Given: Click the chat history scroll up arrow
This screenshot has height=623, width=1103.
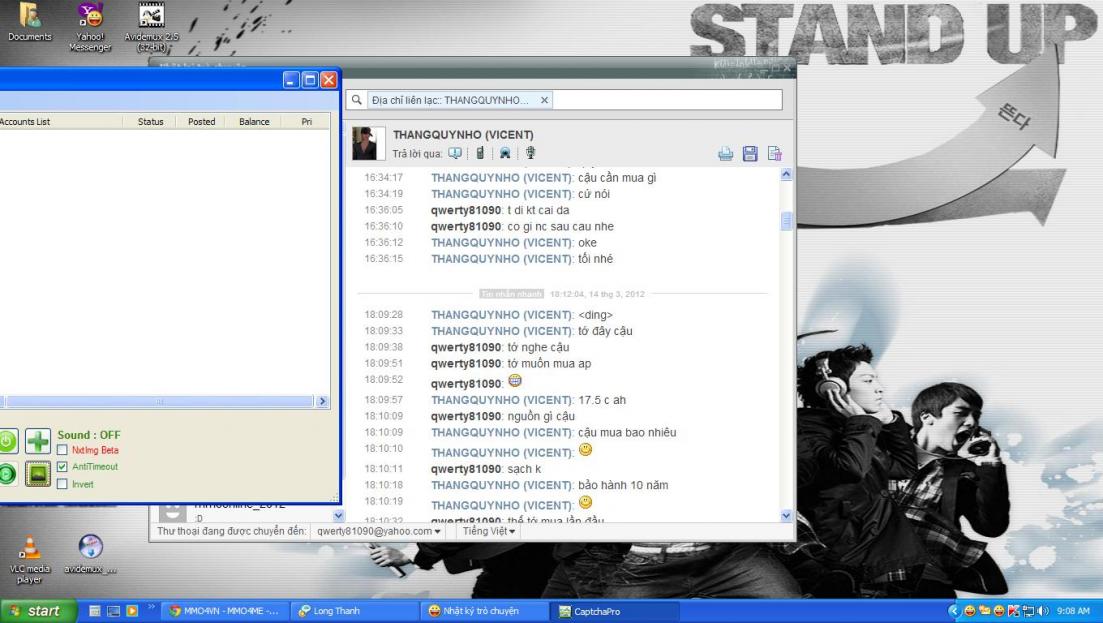Looking at the screenshot, I should 786,174.
